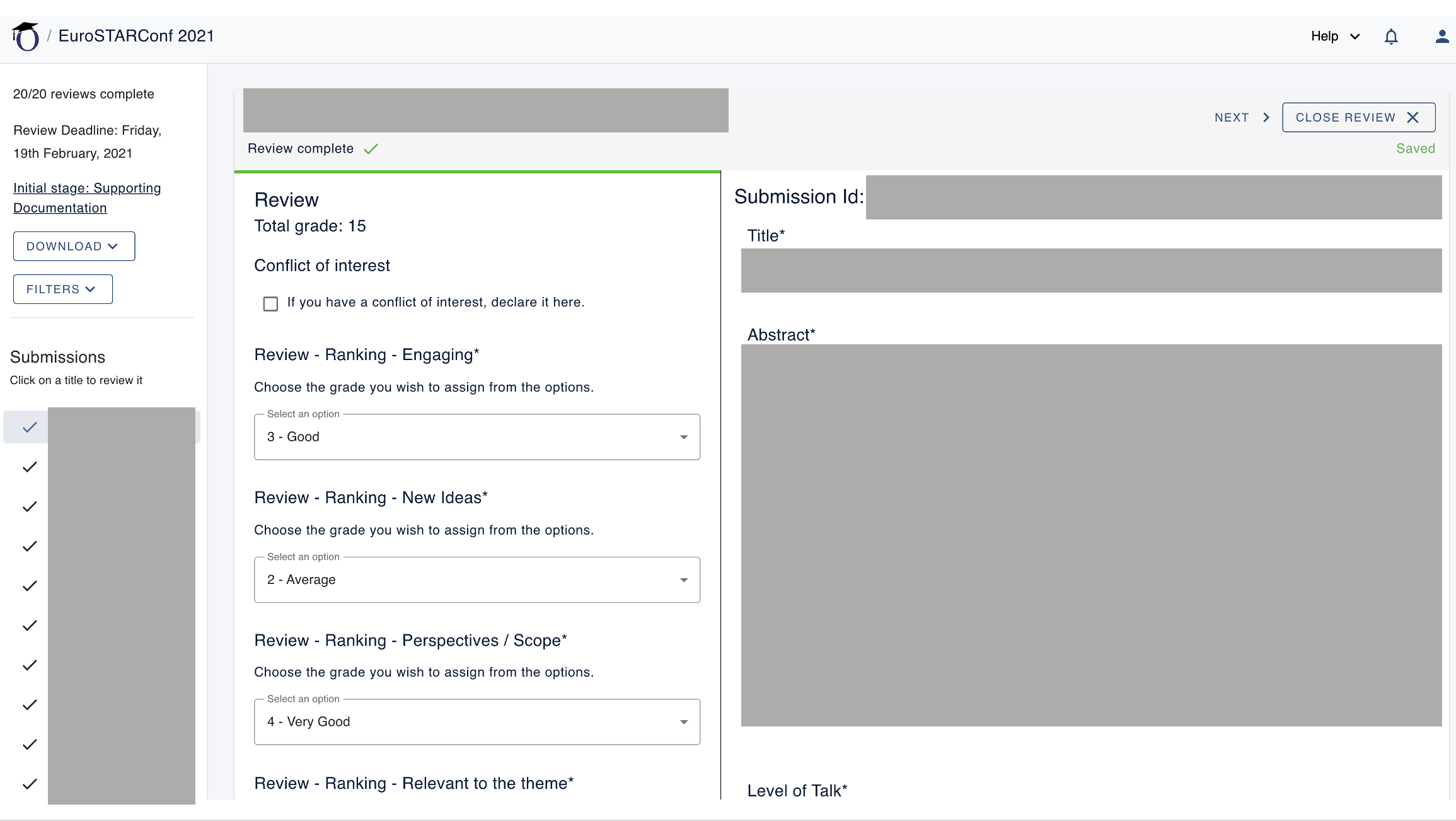The height and width of the screenshot is (821, 1456).
Task: Click the 'Conflict of interest' heading
Action: click(322, 265)
